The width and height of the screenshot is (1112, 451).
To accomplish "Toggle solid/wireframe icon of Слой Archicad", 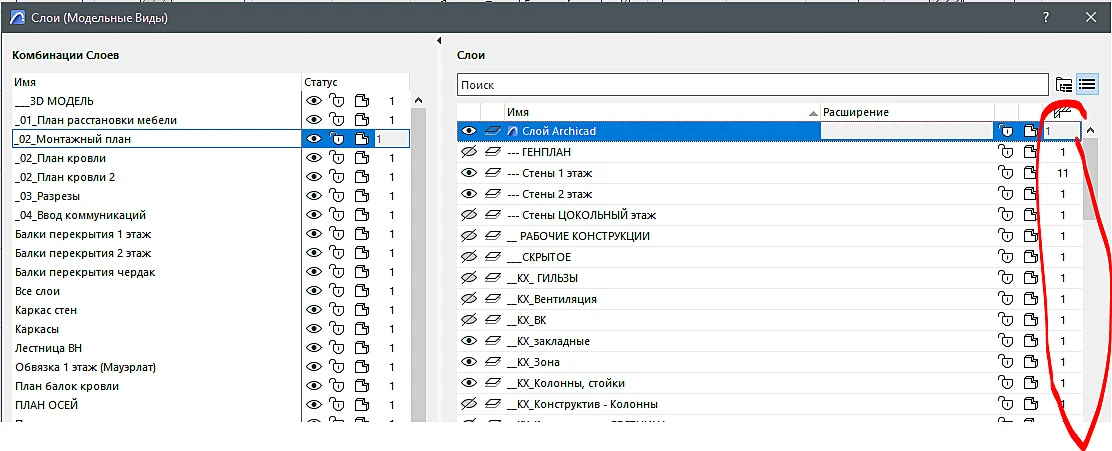I will click(1030, 131).
